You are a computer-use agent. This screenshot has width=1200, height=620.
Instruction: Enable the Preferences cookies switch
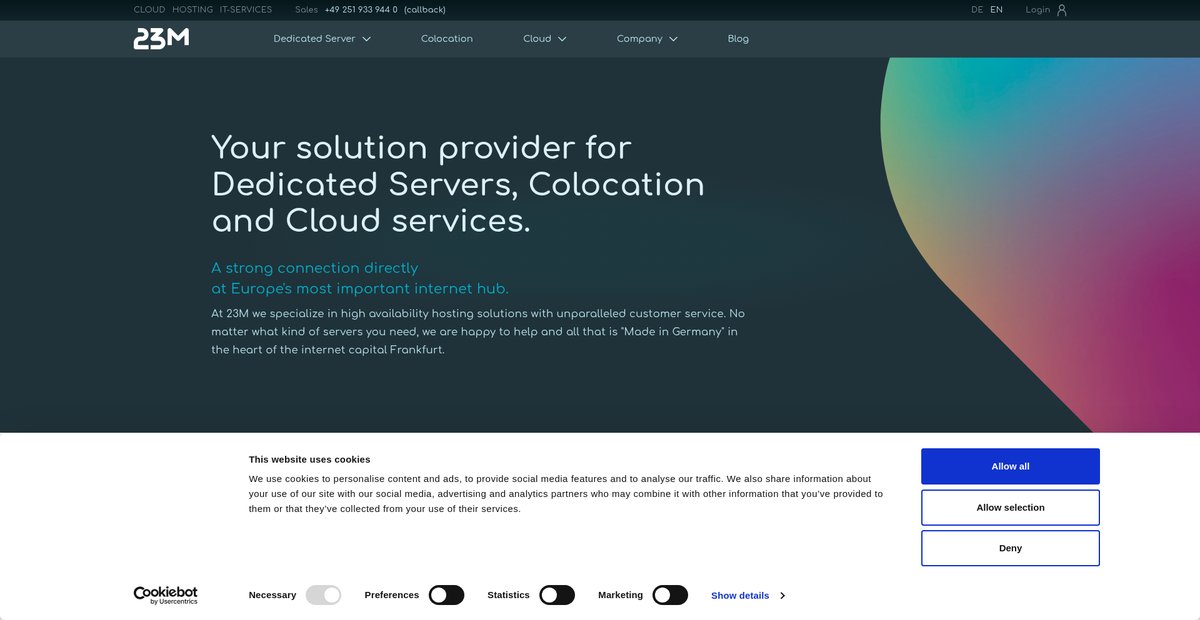coord(446,595)
